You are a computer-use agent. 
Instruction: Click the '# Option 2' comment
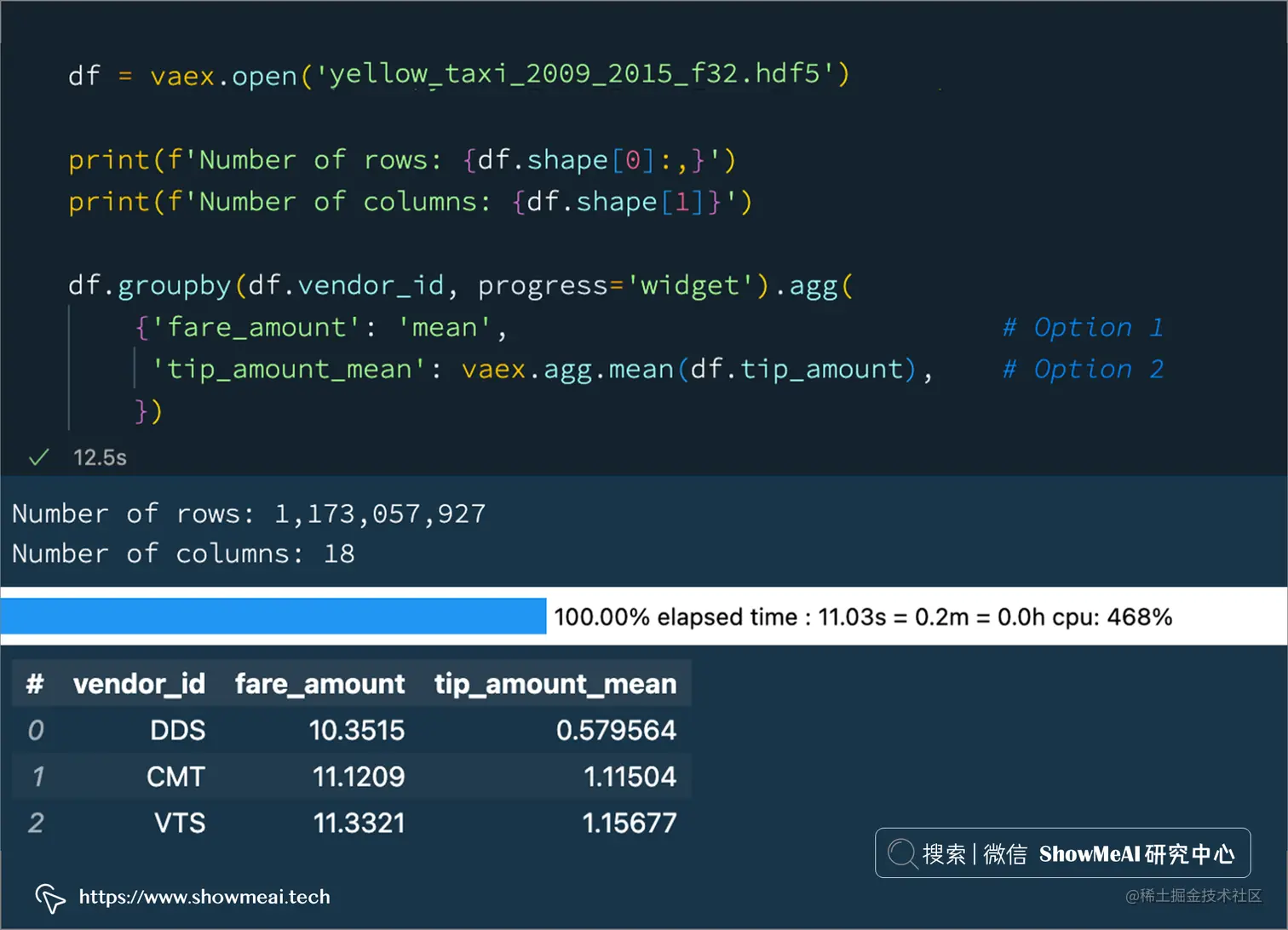pos(1084,369)
